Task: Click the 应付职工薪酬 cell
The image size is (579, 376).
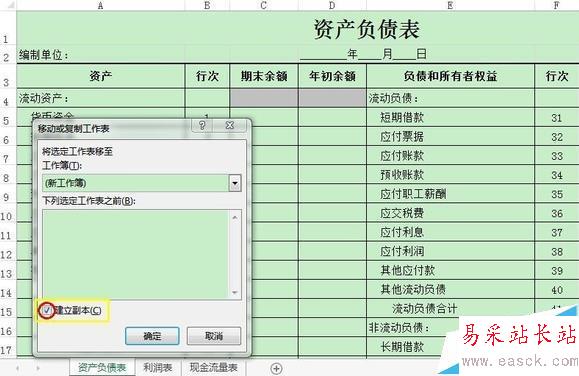Action: pyautogui.click(x=450, y=194)
